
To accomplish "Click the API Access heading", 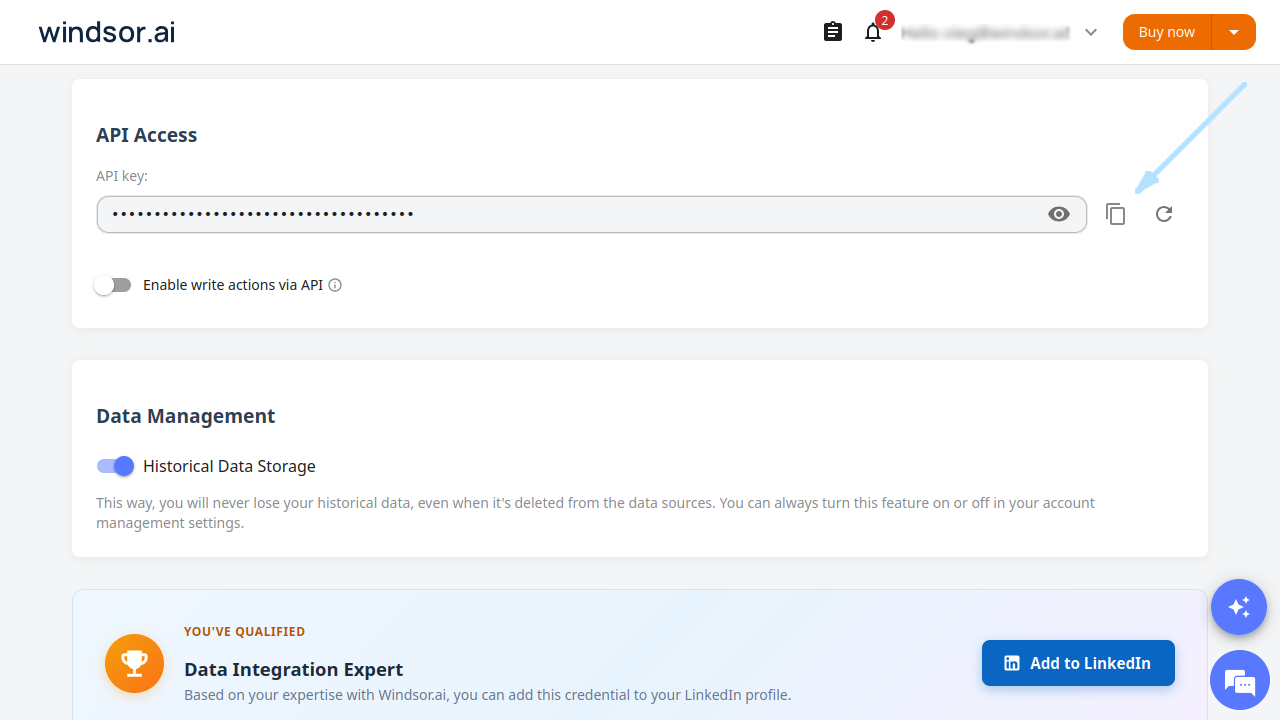I will pos(147,135).
